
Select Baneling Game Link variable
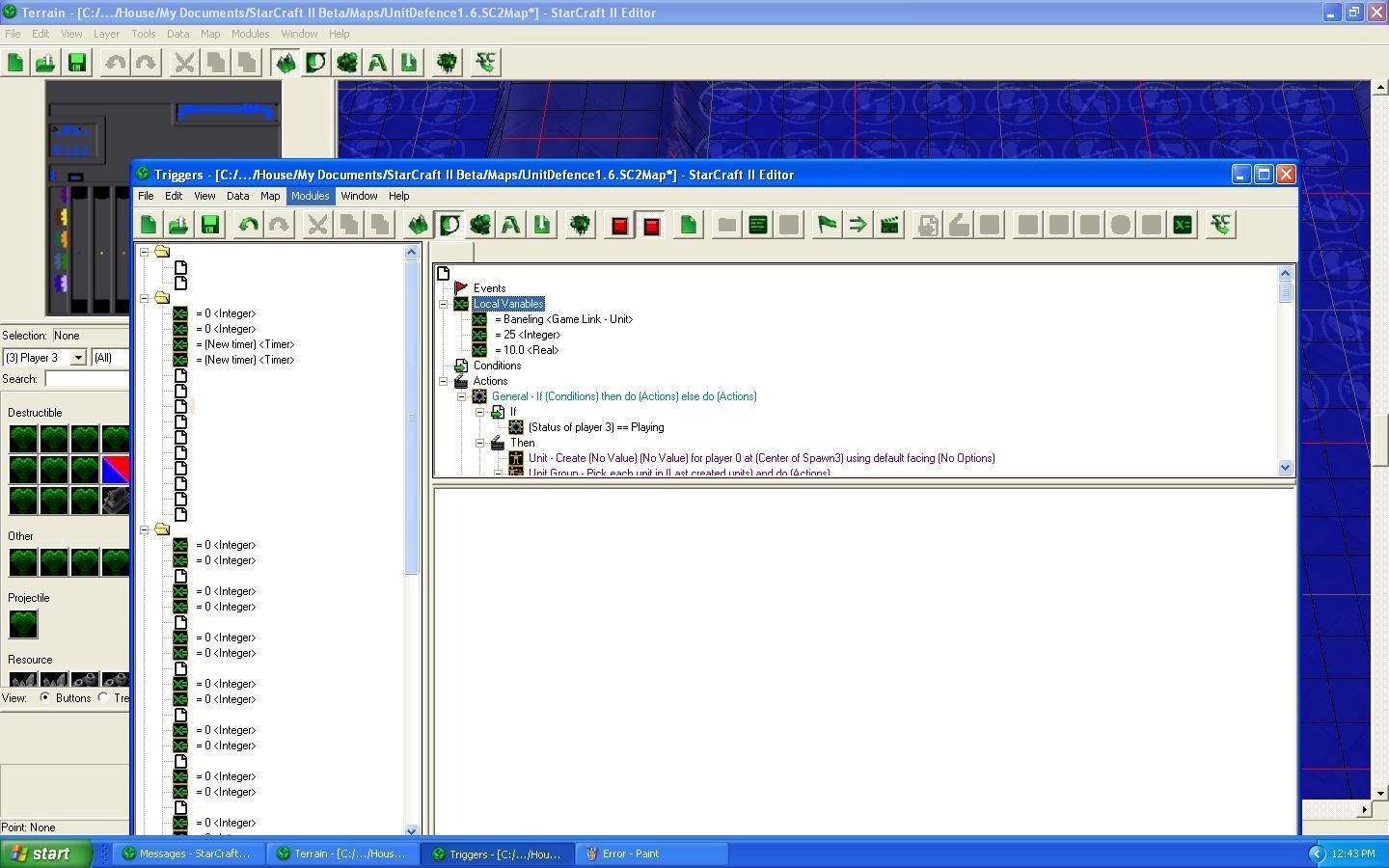[563, 319]
